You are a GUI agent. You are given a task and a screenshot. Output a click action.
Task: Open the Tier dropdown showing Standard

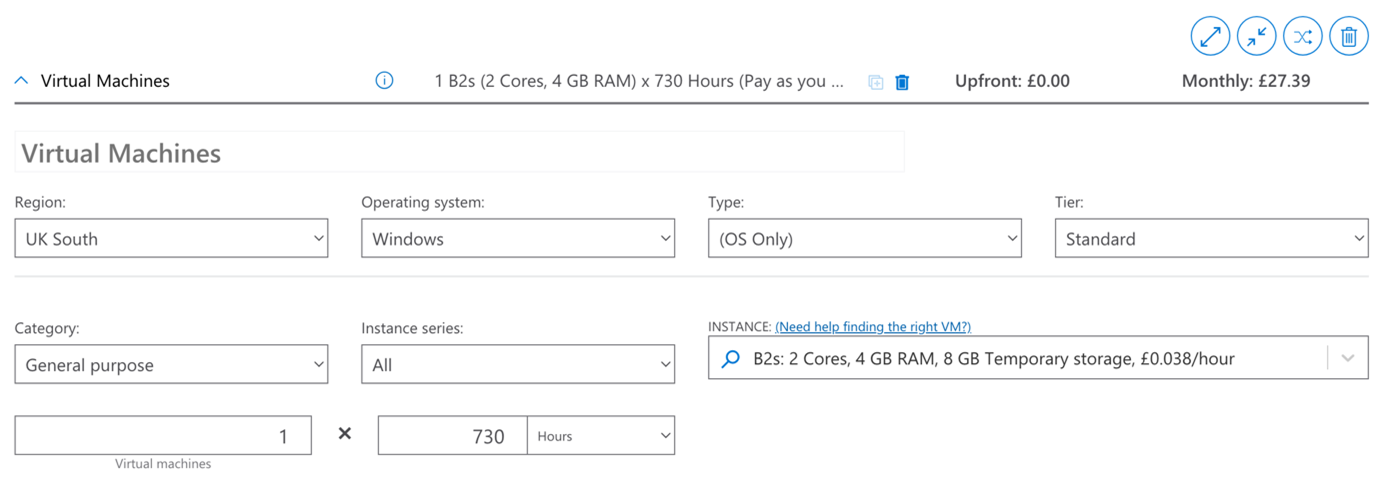pyautogui.click(x=1211, y=239)
